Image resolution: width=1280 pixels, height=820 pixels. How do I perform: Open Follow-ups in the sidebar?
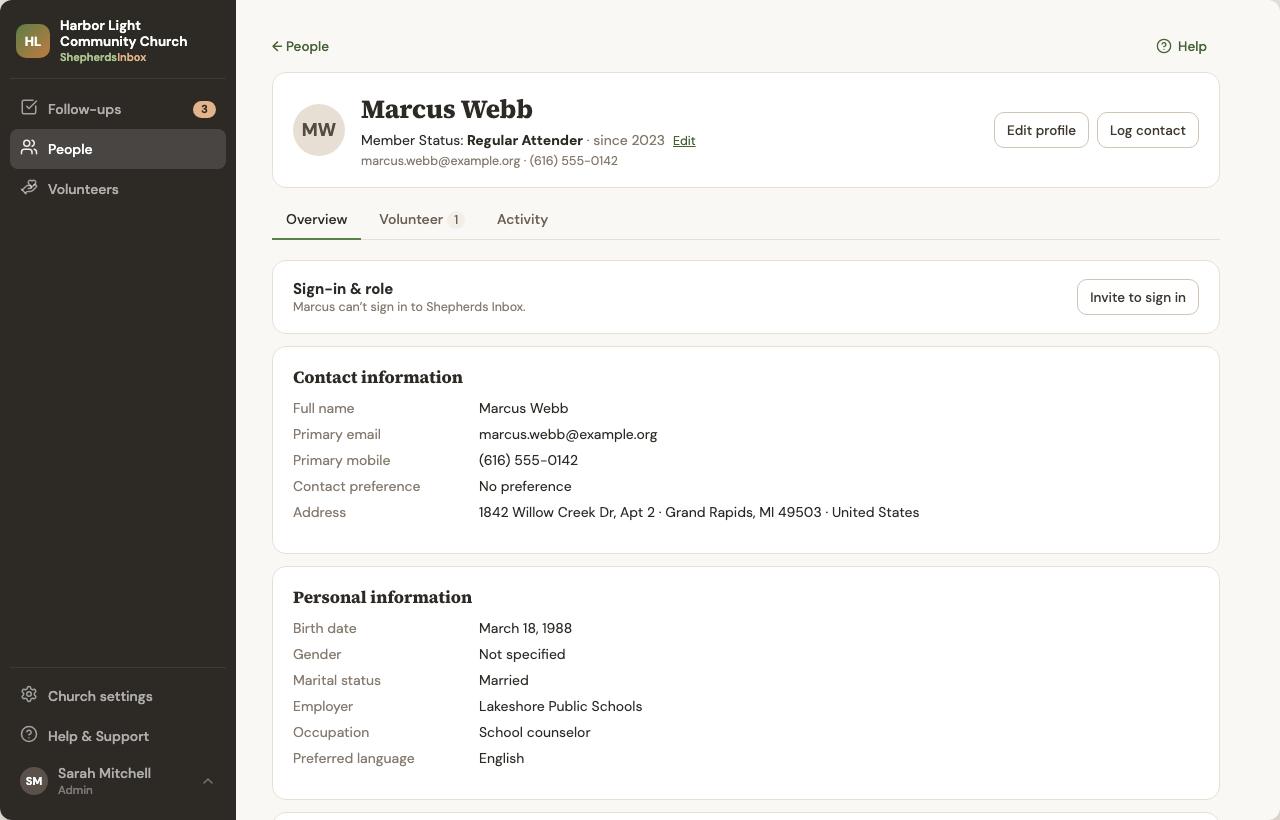pos(118,109)
